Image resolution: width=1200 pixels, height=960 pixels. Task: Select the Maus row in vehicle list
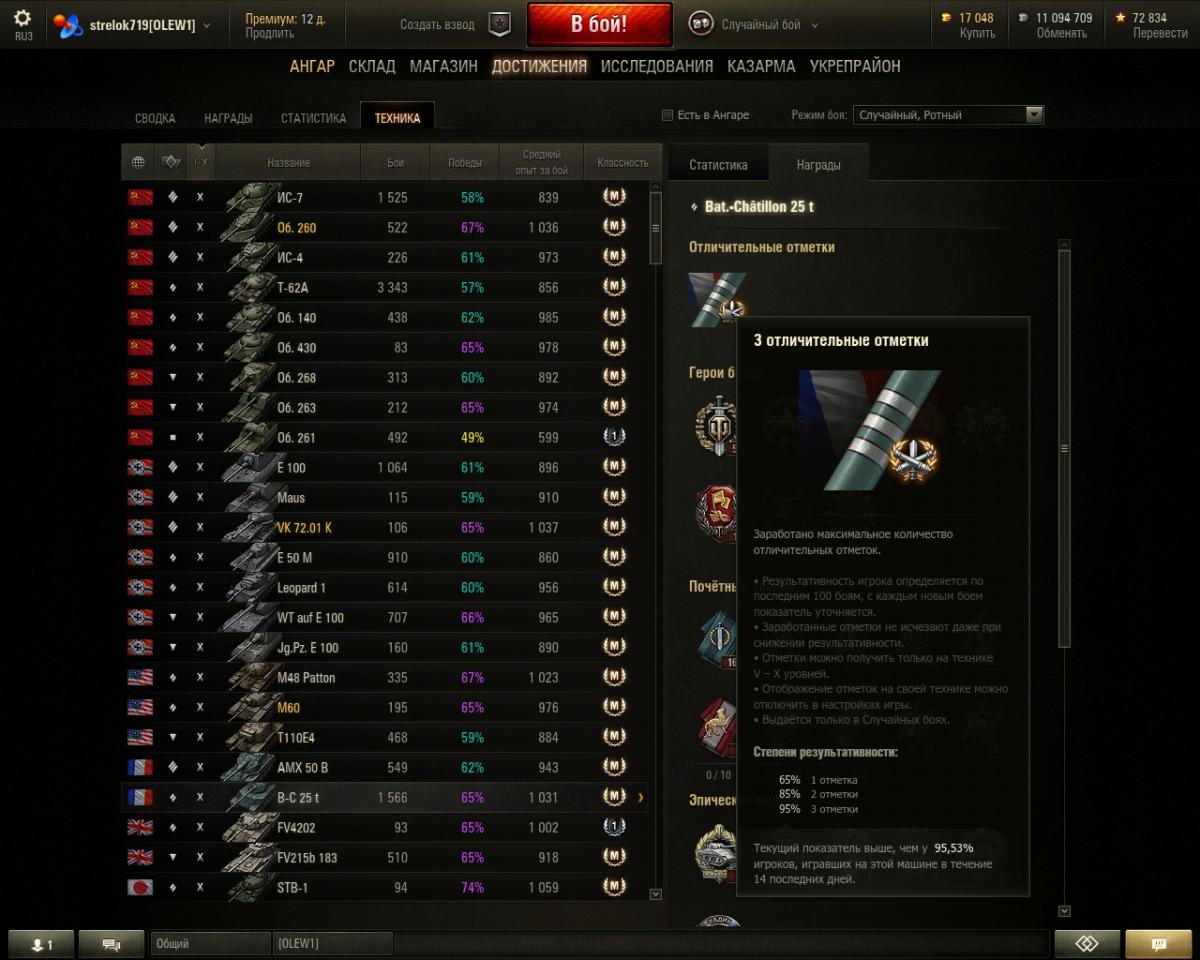point(385,497)
